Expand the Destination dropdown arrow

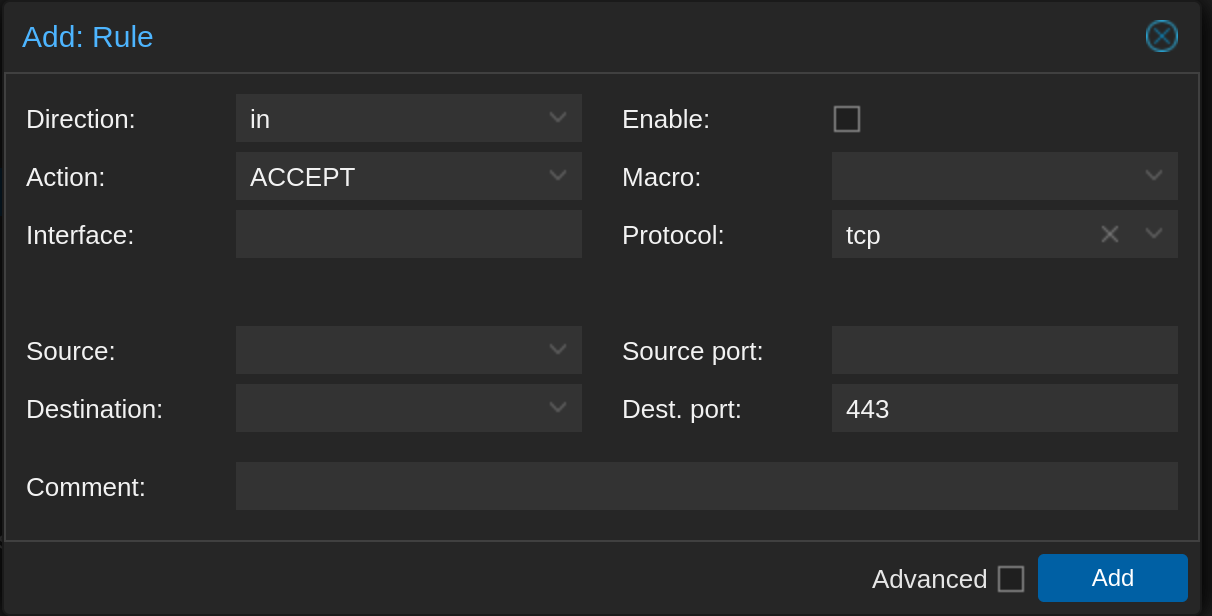[x=558, y=408]
